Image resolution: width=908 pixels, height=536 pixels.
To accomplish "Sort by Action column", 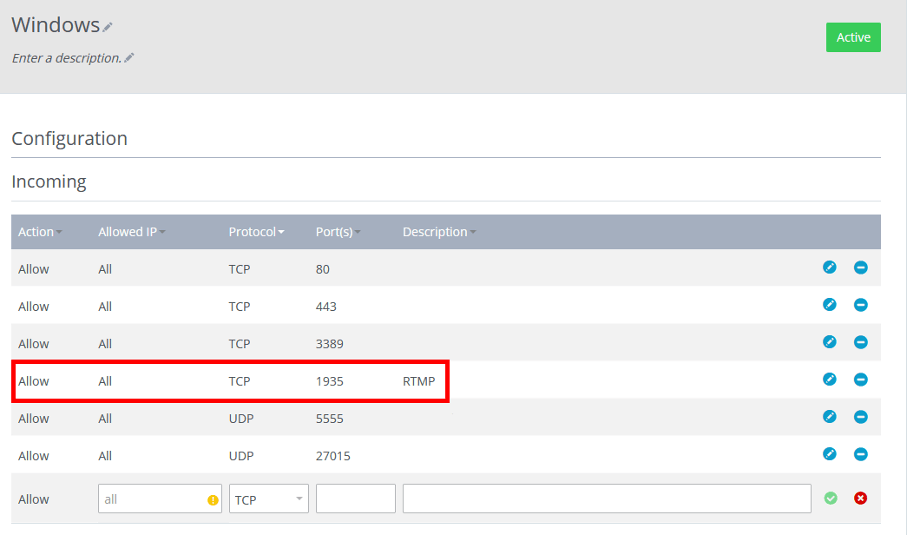I will click(x=40, y=232).
